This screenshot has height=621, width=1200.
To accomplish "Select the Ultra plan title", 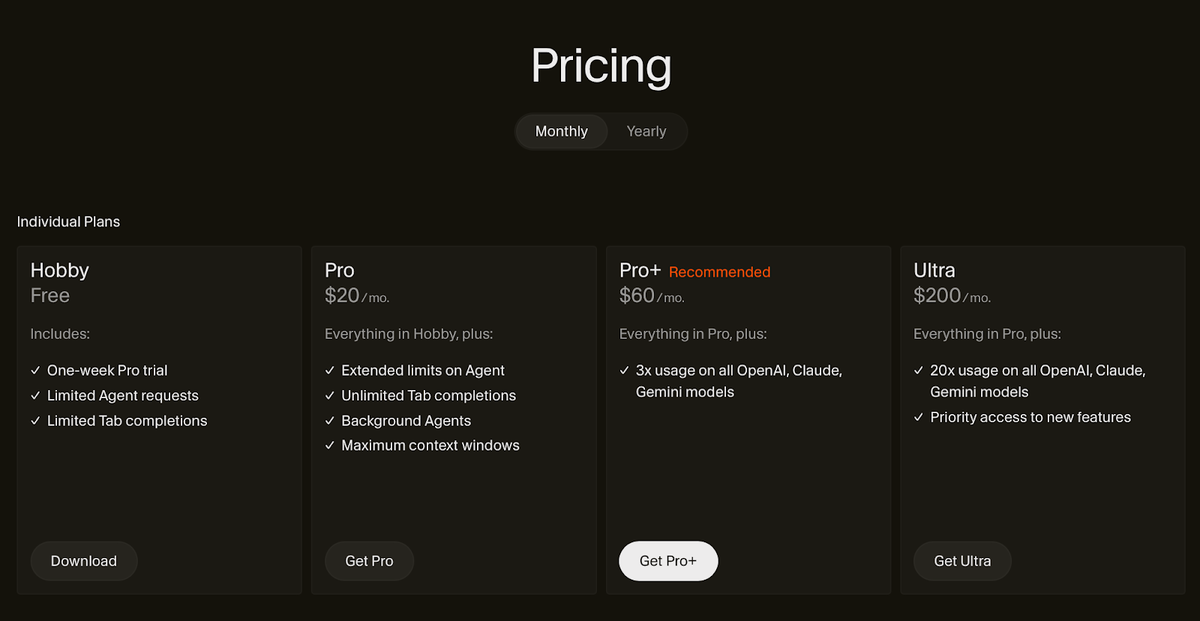I will [x=934, y=270].
